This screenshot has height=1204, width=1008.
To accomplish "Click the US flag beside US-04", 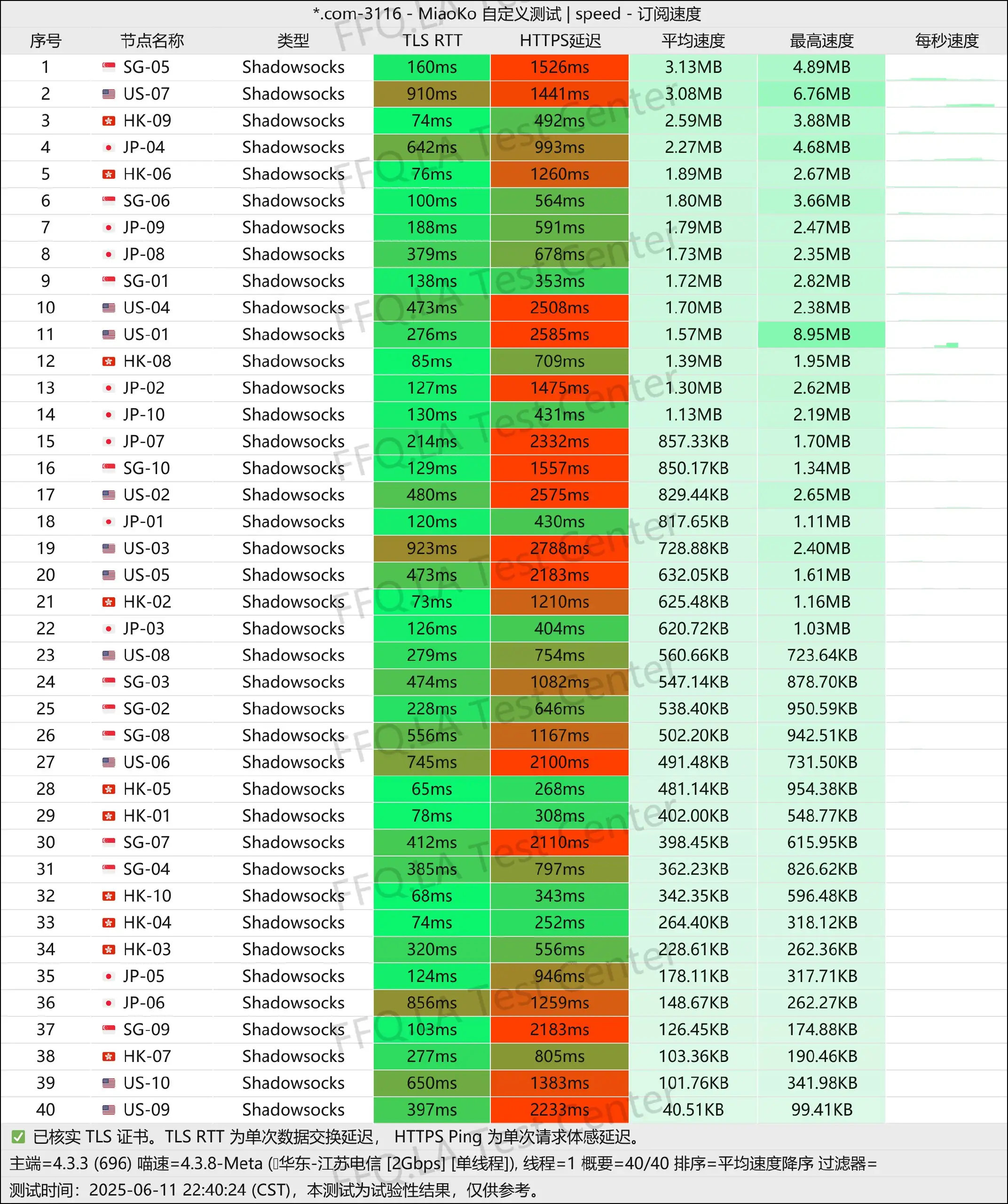I will (x=109, y=308).
